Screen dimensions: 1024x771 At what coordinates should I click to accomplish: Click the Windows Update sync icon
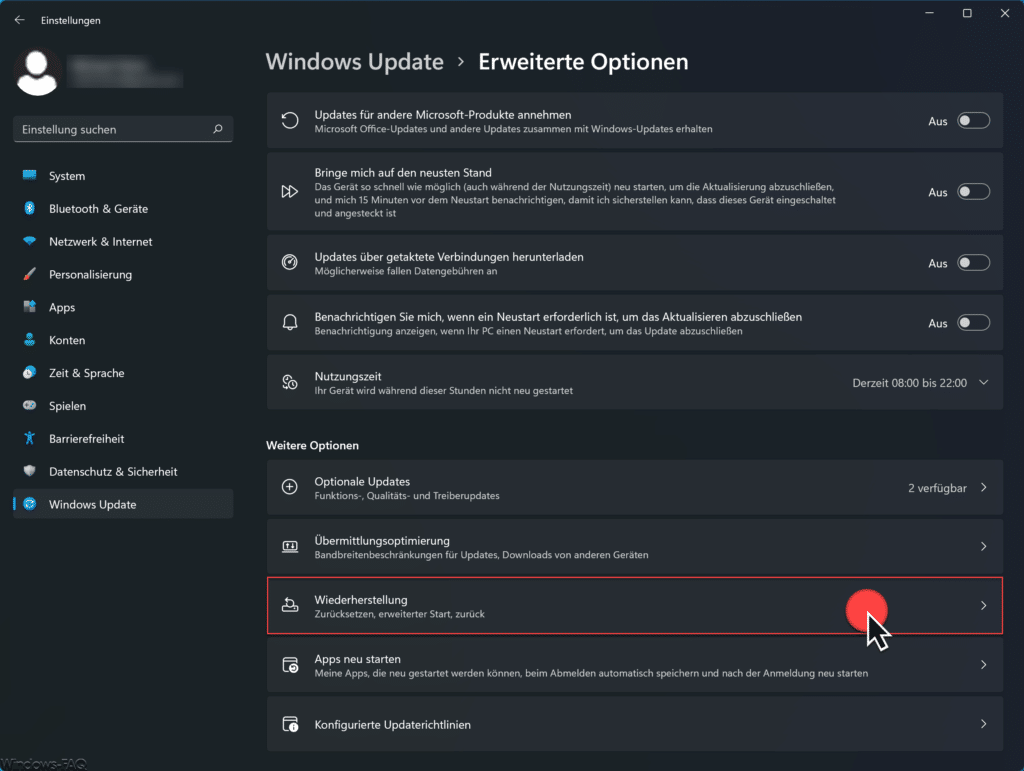point(29,504)
